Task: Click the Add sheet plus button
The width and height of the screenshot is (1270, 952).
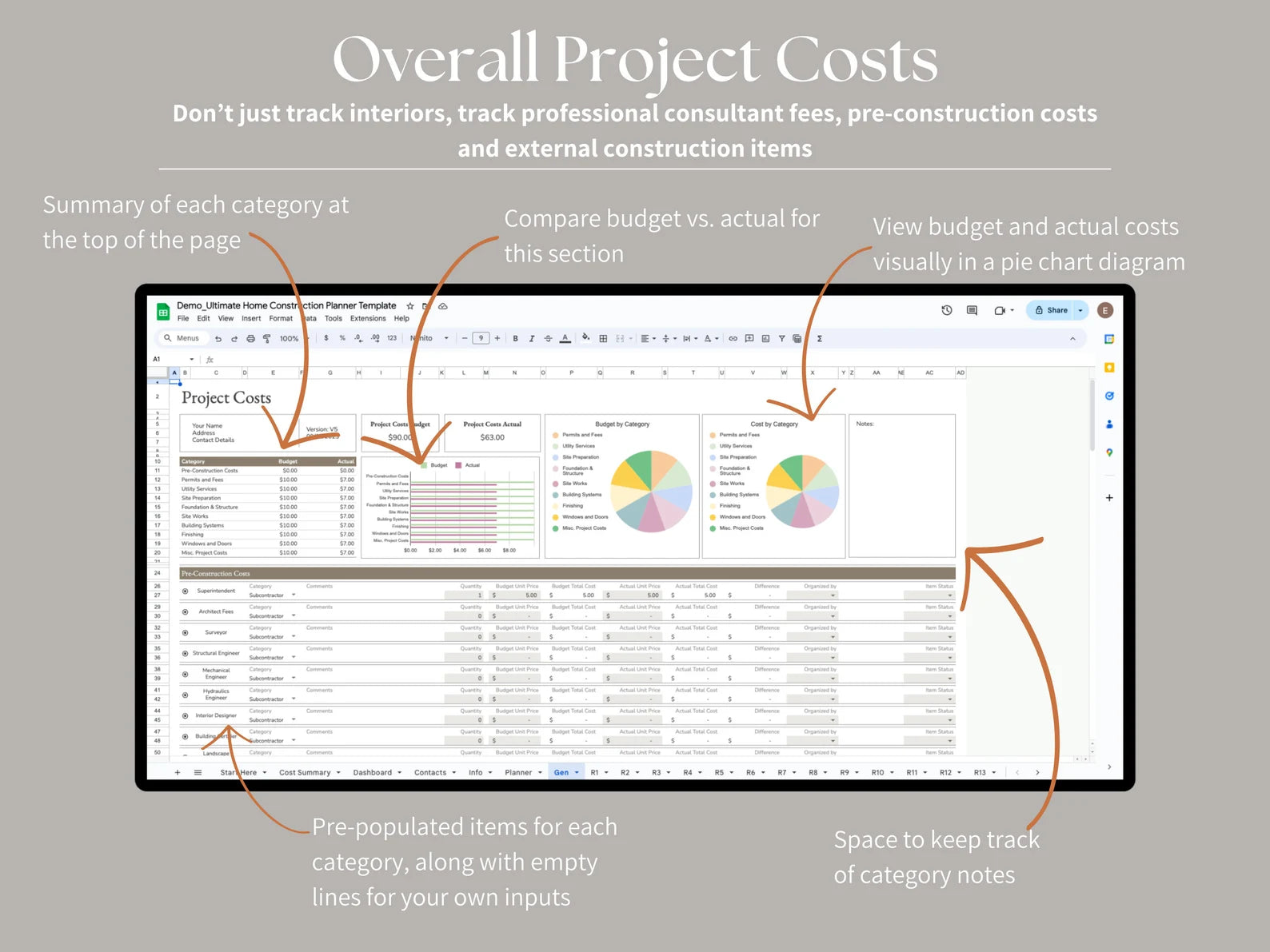Action: pos(178,772)
